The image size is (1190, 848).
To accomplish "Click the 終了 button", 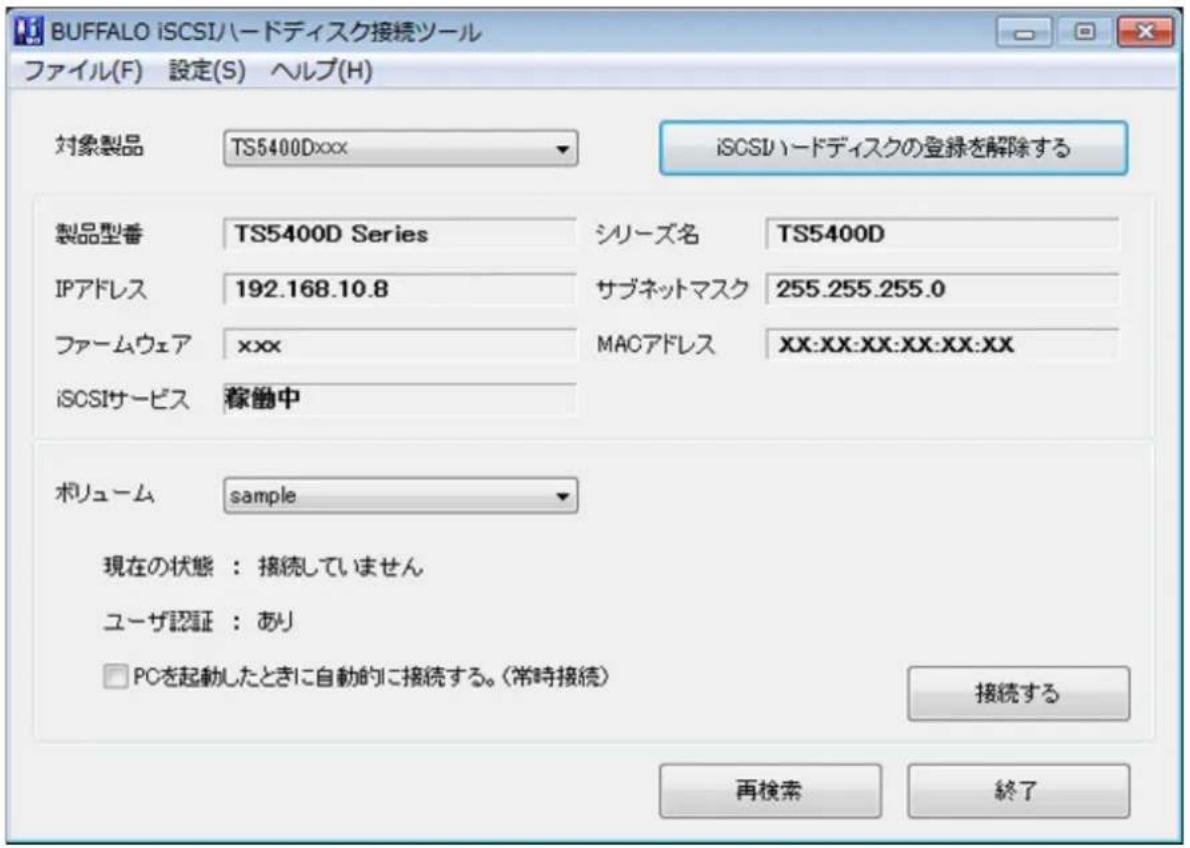I will pyautogui.click(x=1018, y=791).
